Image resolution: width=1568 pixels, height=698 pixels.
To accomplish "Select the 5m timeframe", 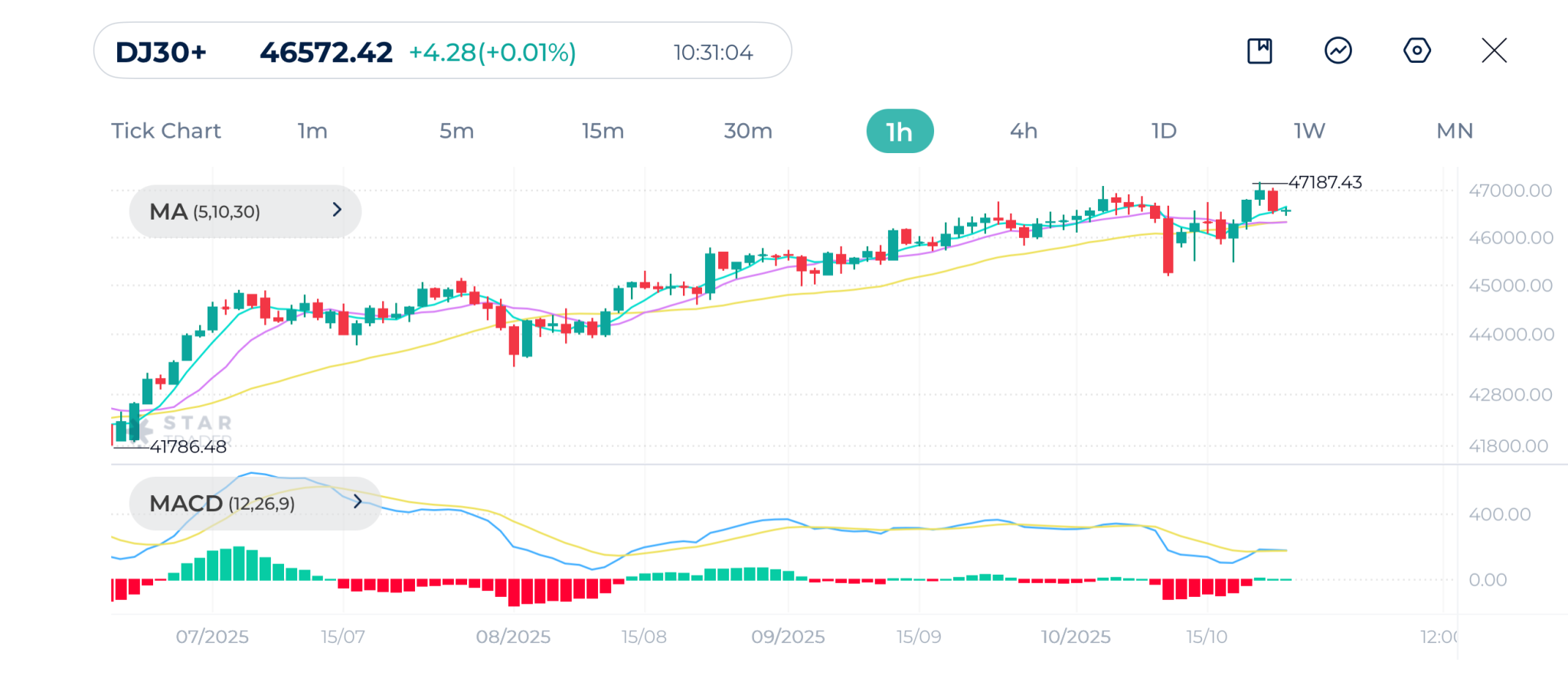I will (456, 131).
